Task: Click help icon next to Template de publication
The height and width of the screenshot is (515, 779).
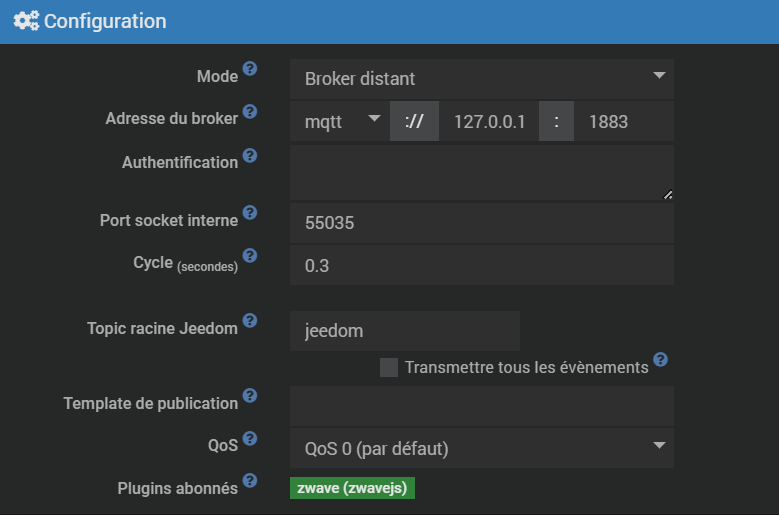Action: coord(250,396)
